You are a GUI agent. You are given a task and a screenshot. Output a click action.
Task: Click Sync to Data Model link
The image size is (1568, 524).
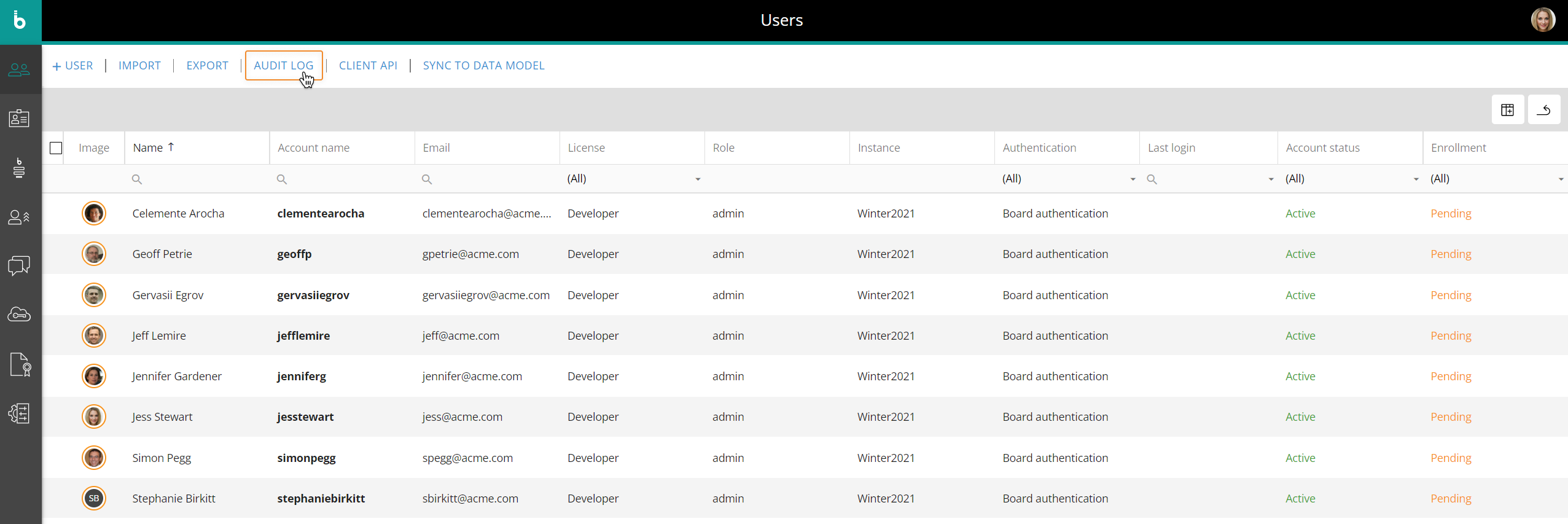pos(483,66)
